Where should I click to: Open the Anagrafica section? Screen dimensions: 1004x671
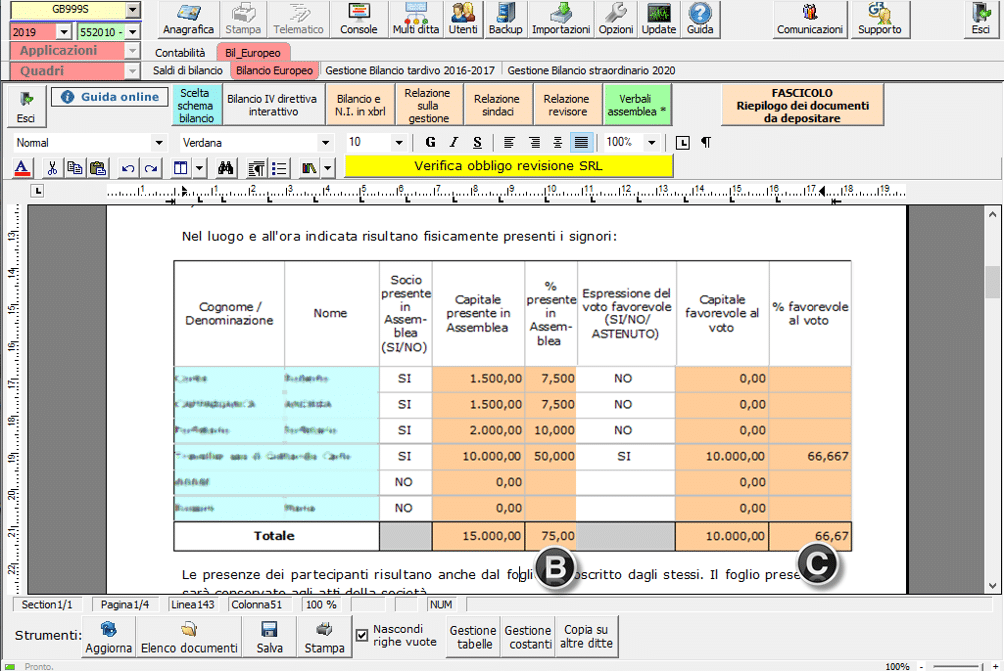[188, 19]
